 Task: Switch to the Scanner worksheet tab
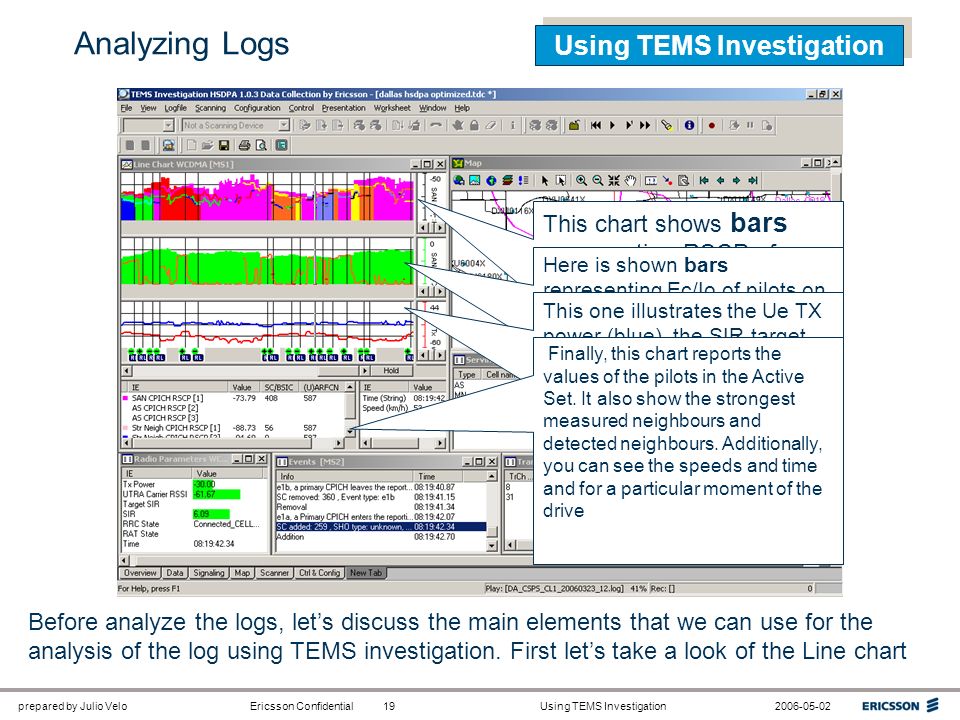point(274,573)
